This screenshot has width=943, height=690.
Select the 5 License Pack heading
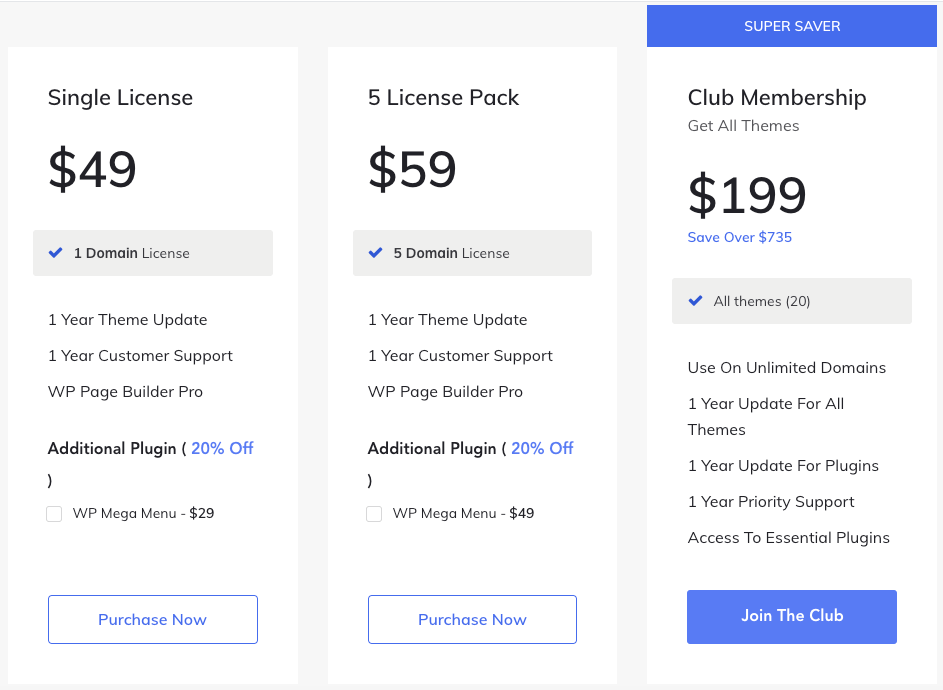(x=443, y=98)
